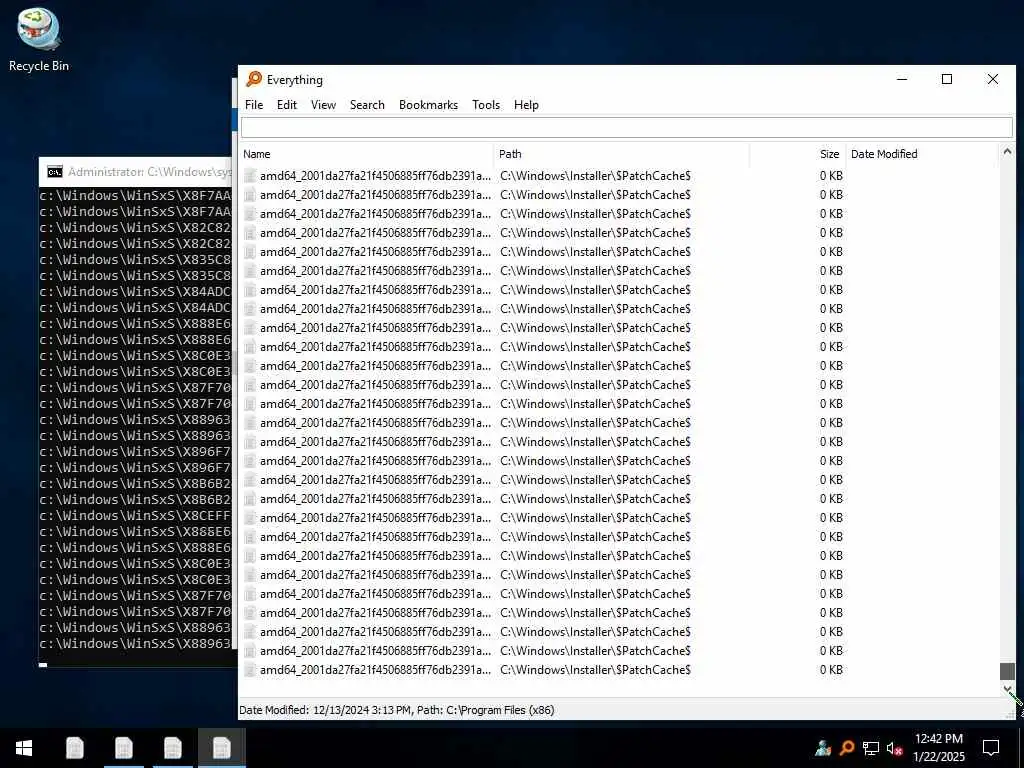The width and height of the screenshot is (1024, 768).
Task: Sort results by Date Modified column
Action: click(x=922, y=154)
